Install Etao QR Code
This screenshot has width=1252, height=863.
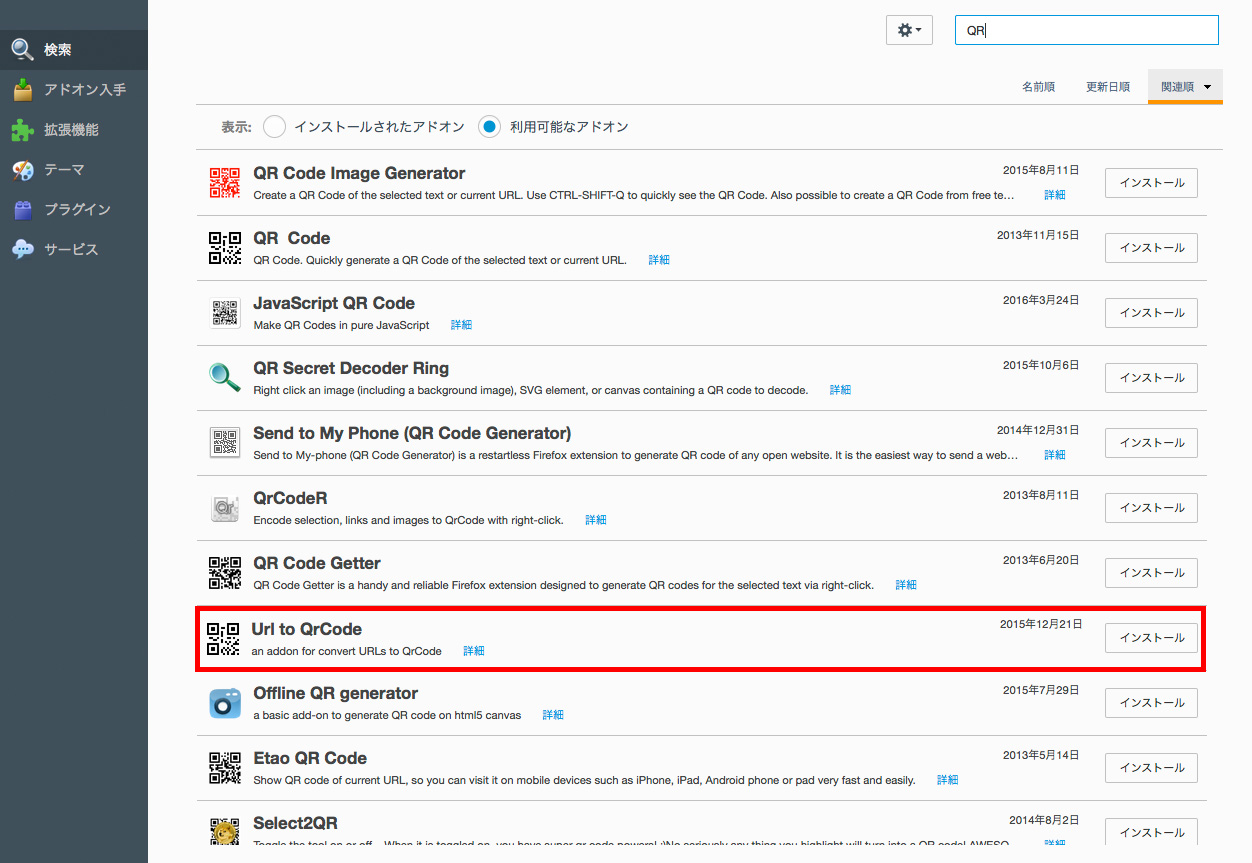pyautogui.click(x=1151, y=768)
